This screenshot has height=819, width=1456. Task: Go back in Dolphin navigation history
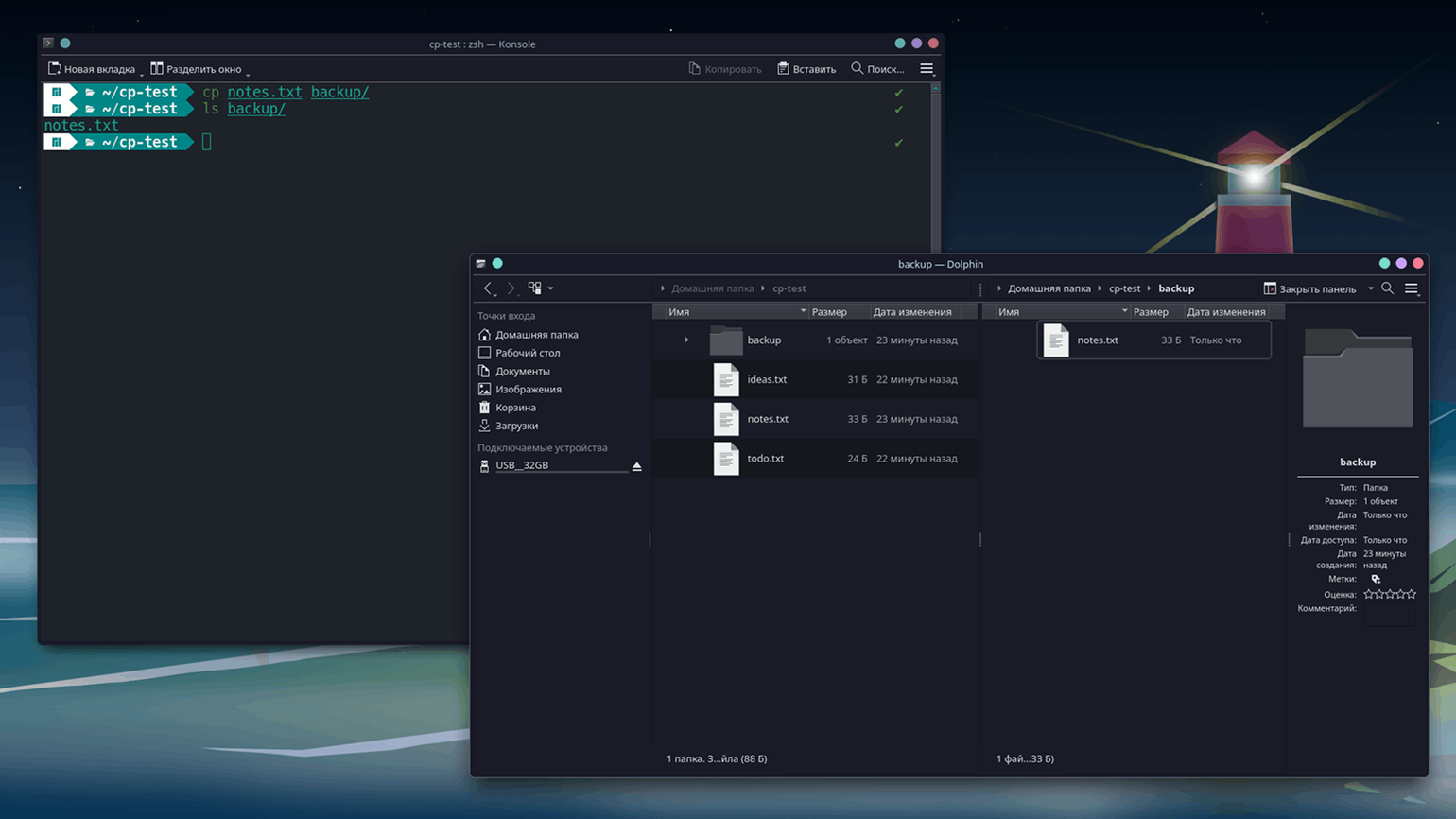pos(488,288)
